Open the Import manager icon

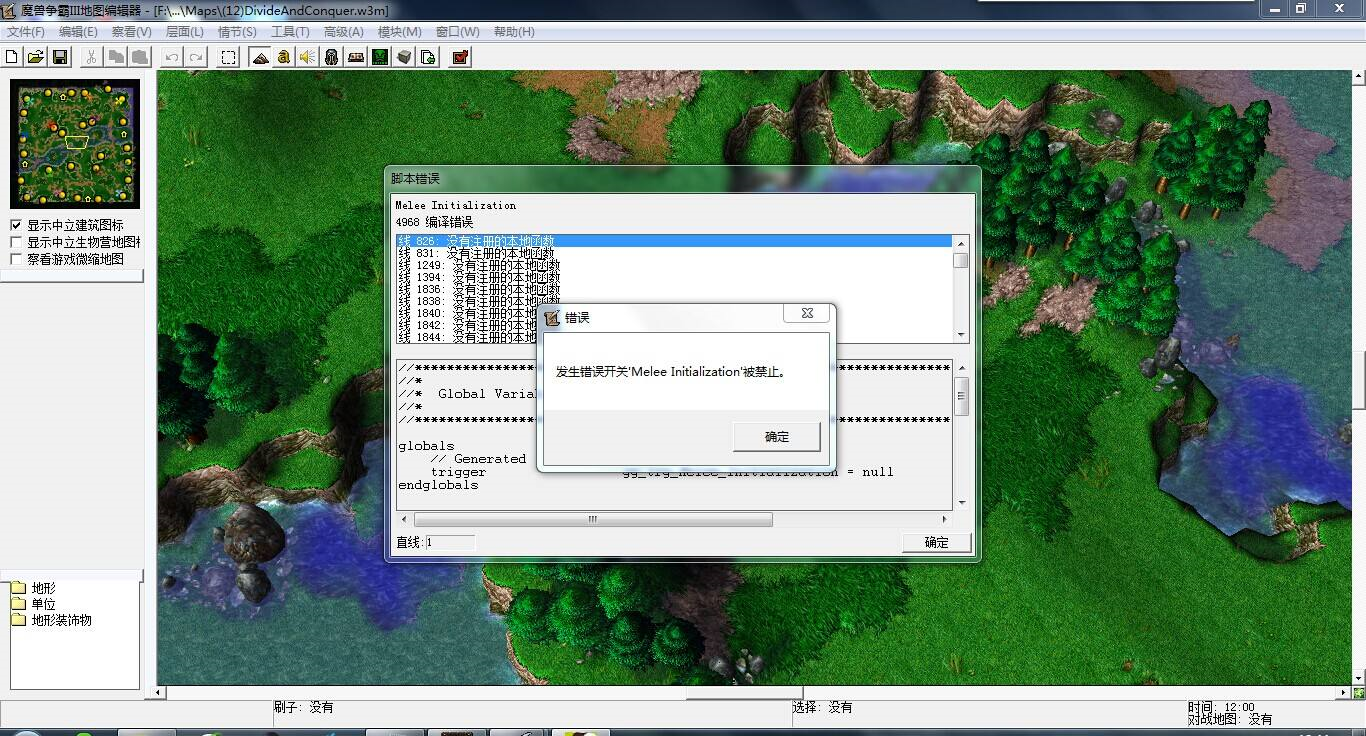pyautogui.click(x=428, y=57)
